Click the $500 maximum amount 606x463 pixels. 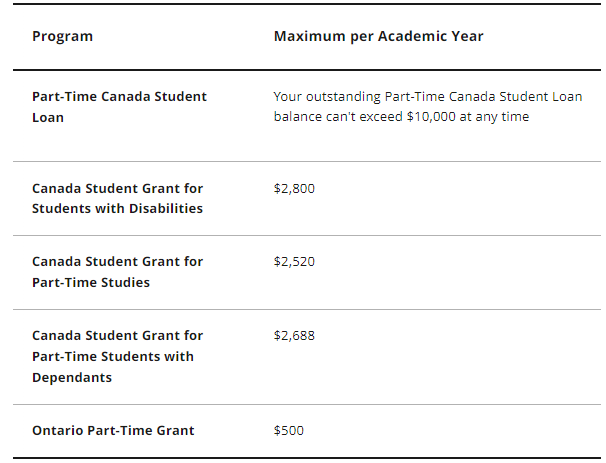289,430
